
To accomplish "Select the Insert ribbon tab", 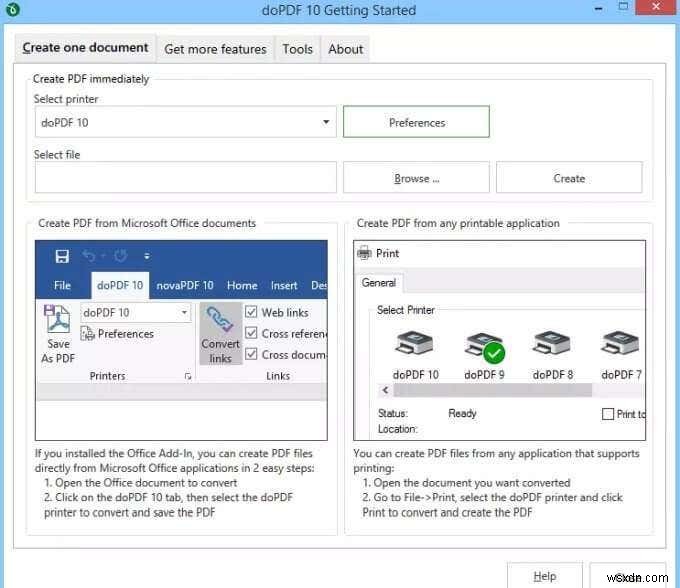I will click(x=284, y=285).
